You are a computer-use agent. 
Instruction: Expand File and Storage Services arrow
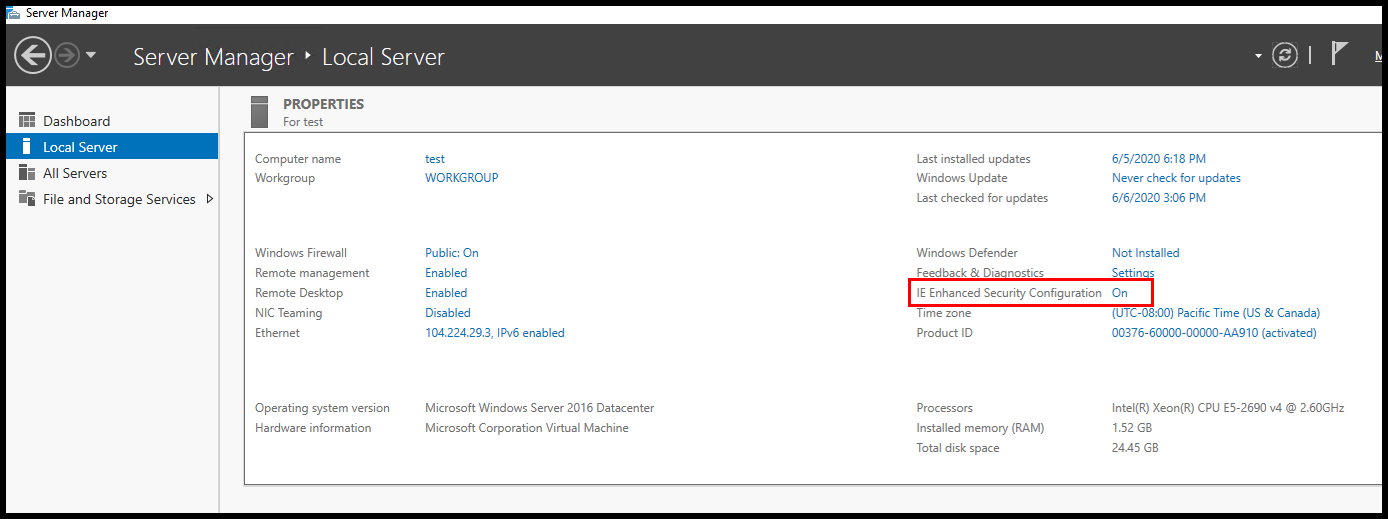(209, 199)
